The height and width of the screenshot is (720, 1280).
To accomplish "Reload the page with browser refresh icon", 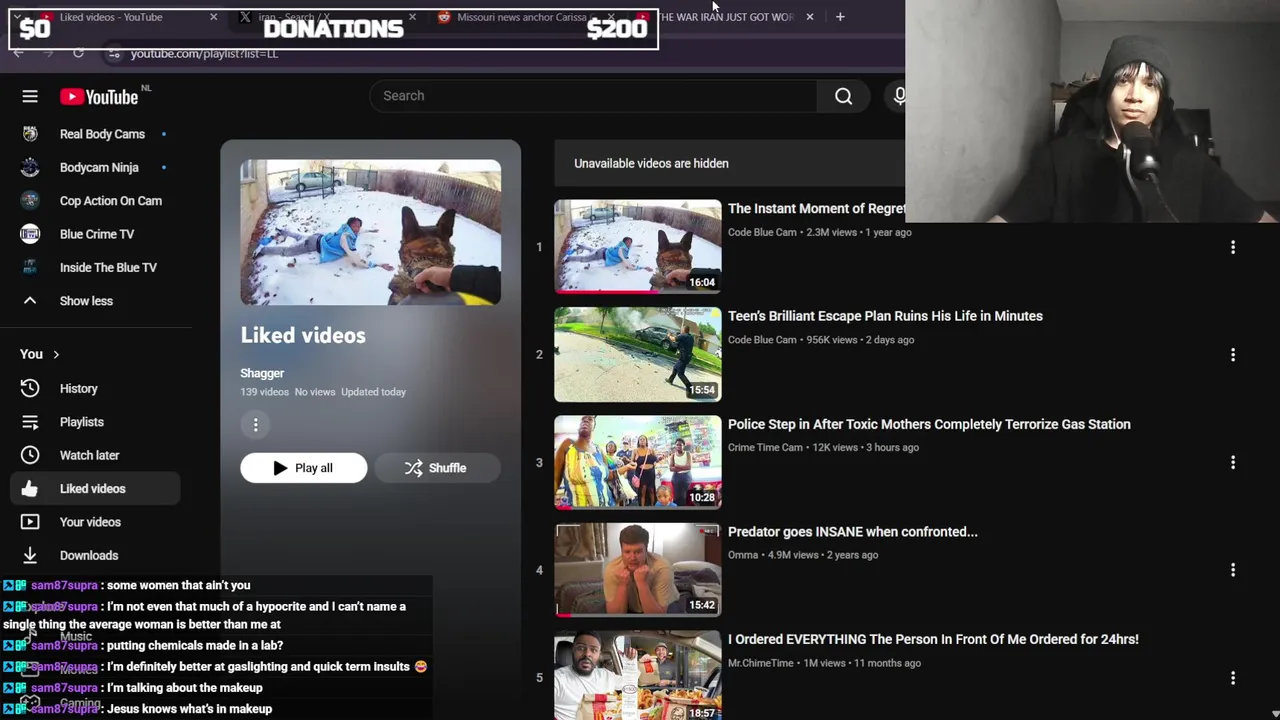I will [x=78, y=53].
